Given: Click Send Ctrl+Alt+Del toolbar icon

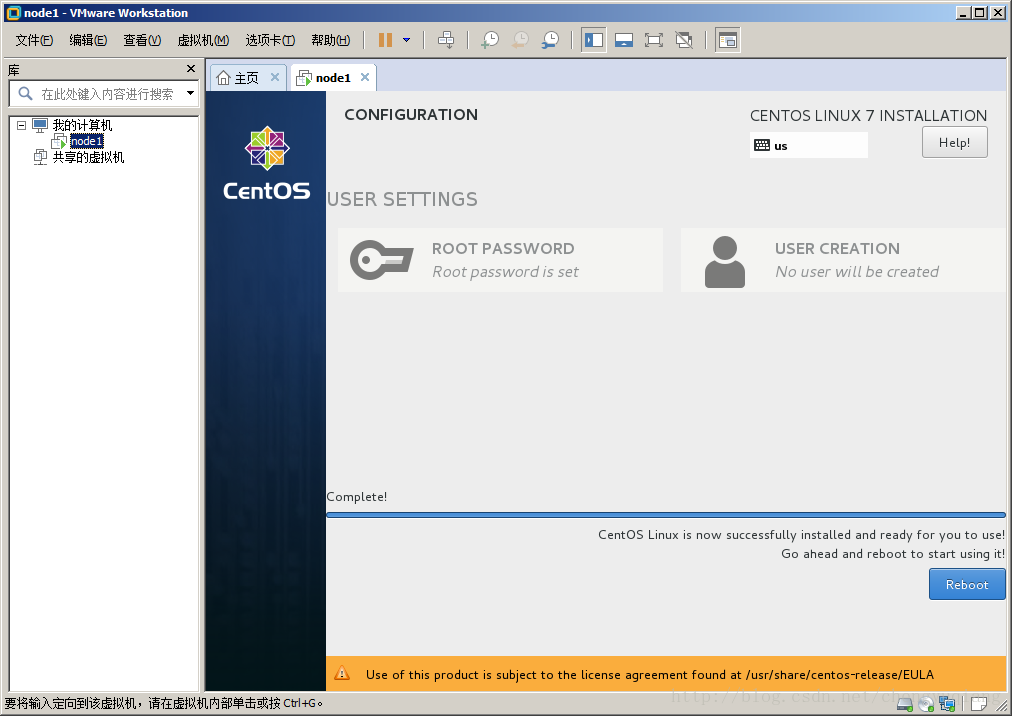Looking at the screenshot, I should [446, 40].
